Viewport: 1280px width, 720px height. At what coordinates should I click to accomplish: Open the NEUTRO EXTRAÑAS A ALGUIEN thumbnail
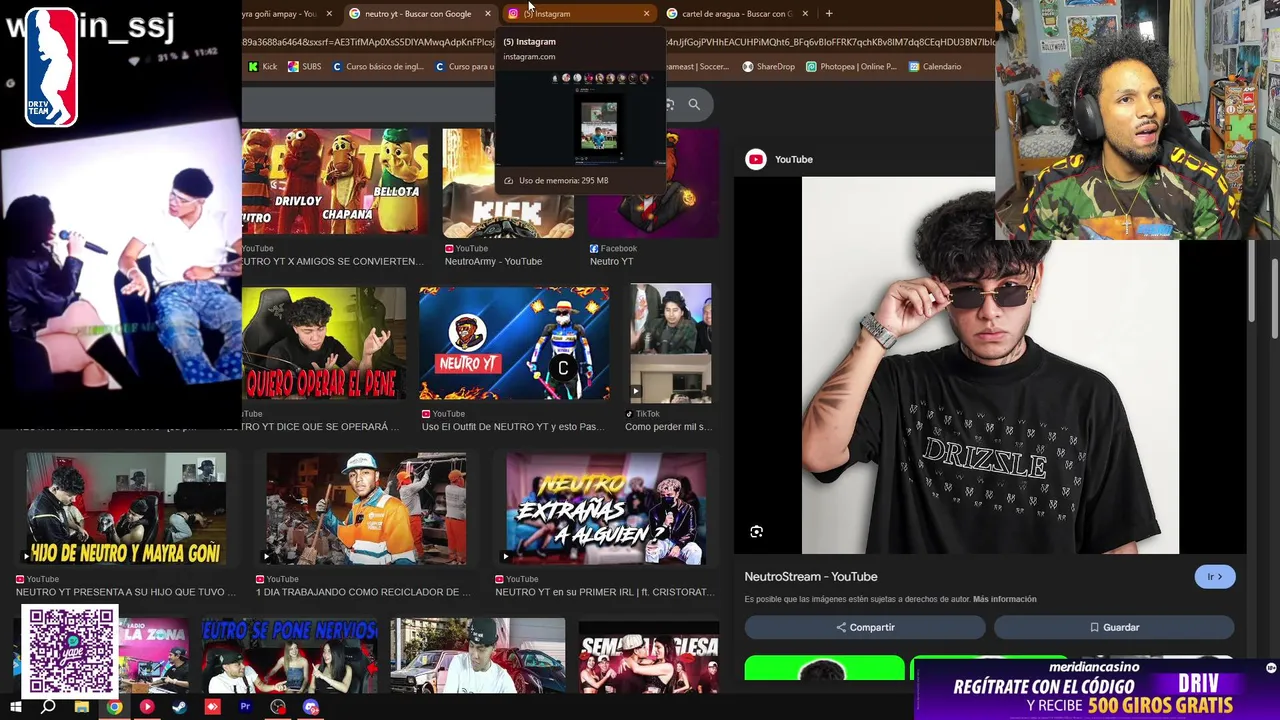(606, 509)
